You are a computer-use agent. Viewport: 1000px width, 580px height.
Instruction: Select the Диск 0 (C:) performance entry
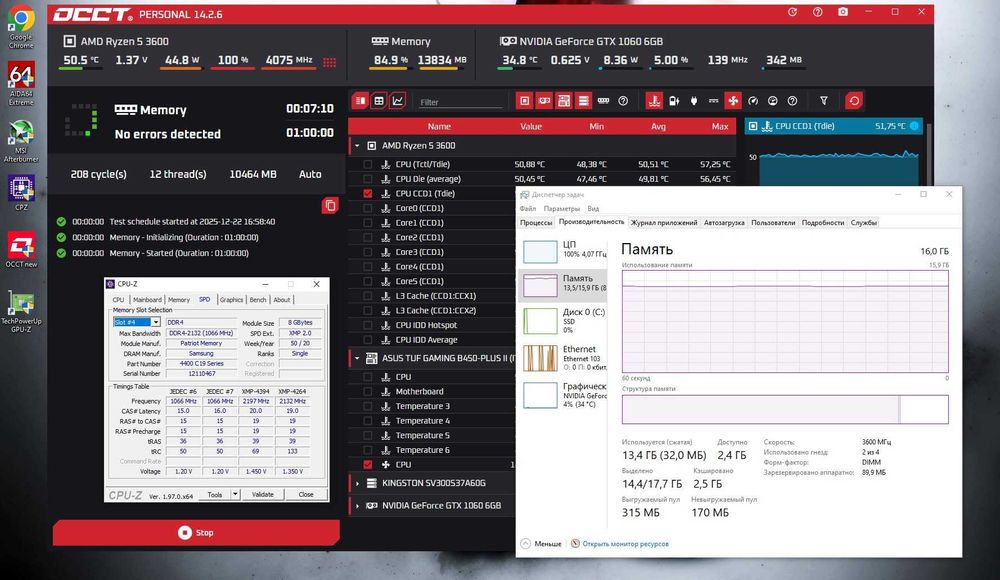pyautogui.click(x=564, y=320)
